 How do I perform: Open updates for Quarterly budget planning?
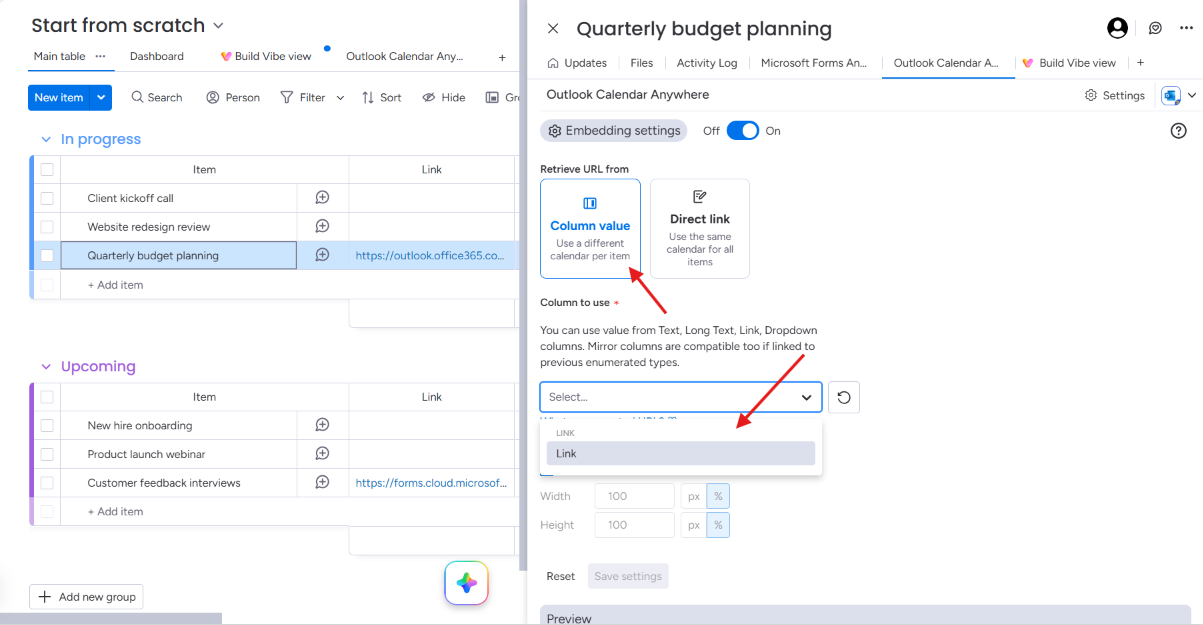pyautogui.click(x=322, y=255)
